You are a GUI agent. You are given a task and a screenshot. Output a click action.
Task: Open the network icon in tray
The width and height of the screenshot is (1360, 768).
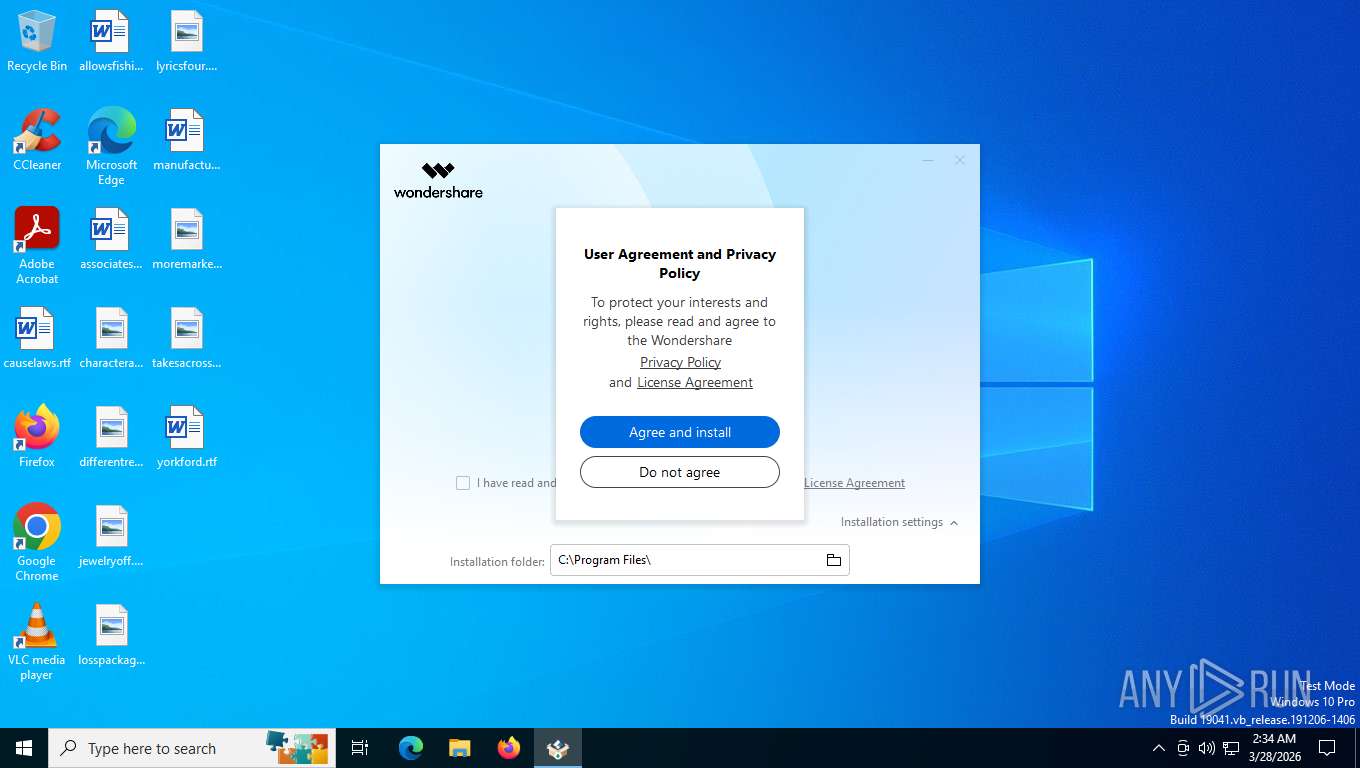click(1231, 748)
